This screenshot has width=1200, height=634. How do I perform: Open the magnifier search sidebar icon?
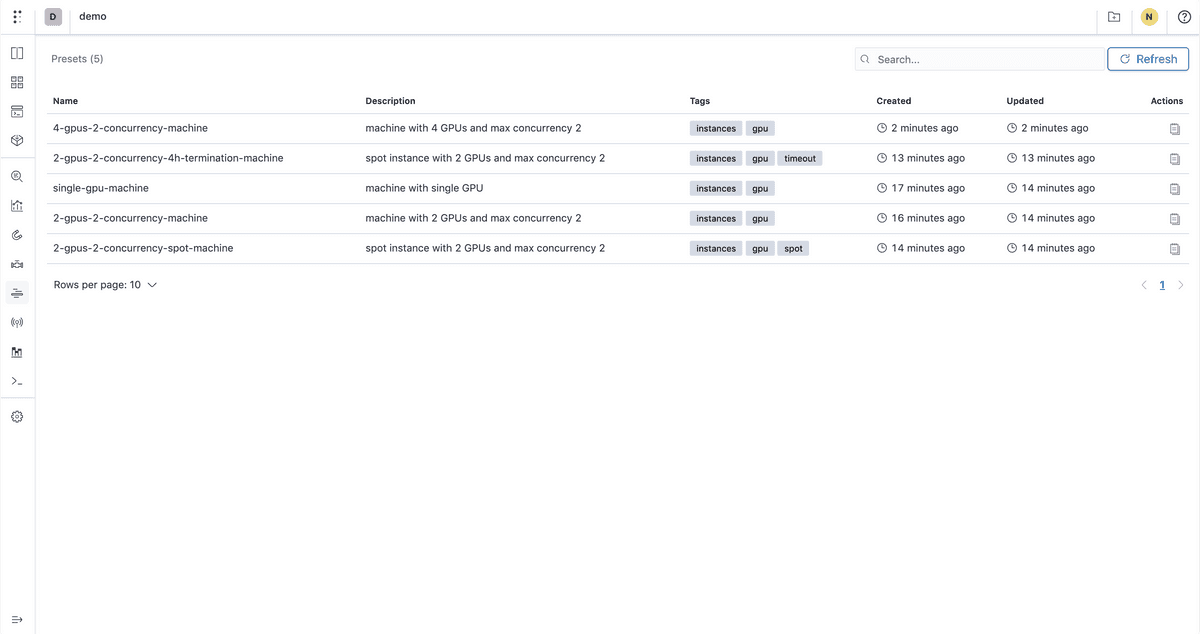point(17,176)
